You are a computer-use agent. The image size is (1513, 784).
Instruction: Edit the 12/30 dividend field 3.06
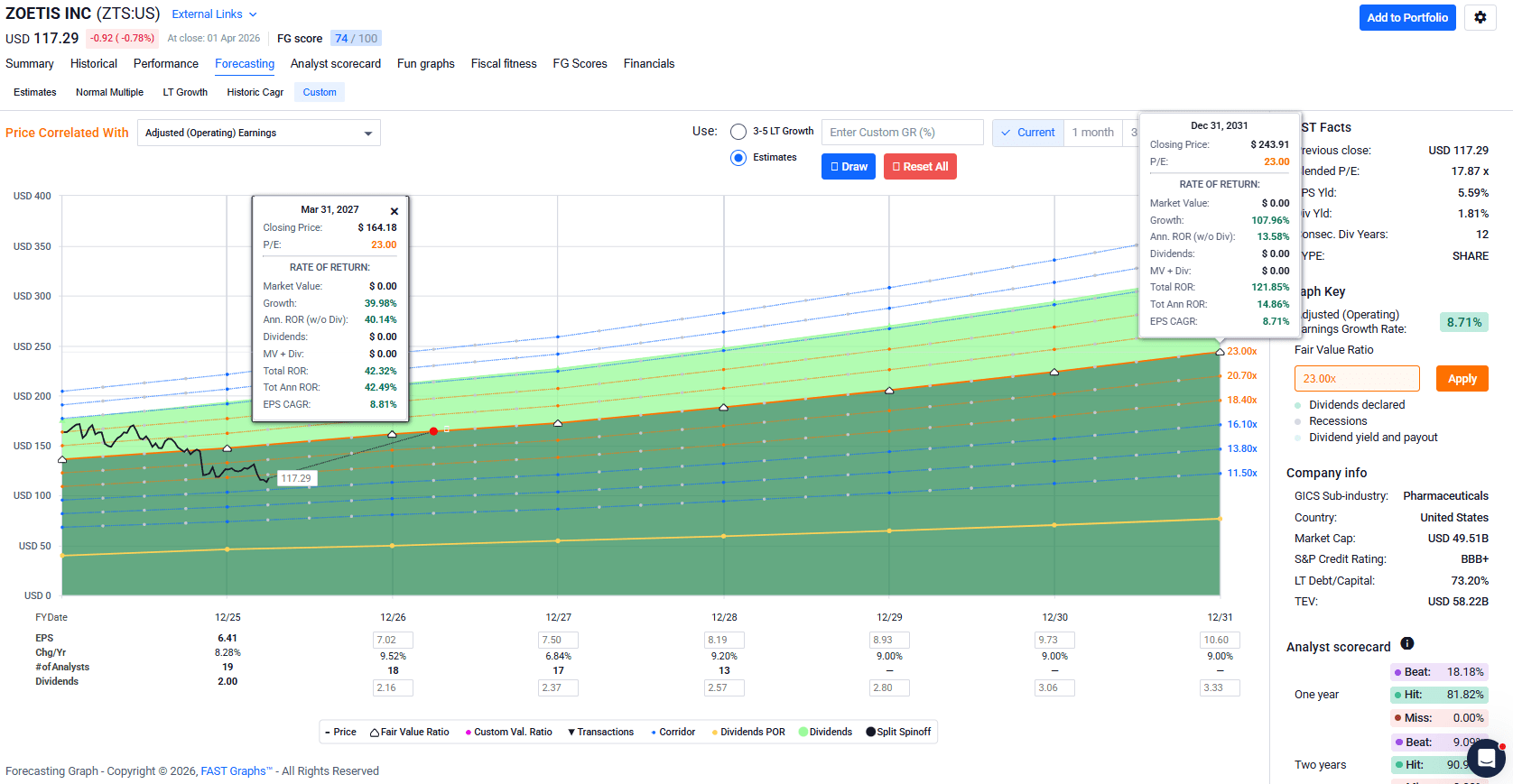[1054, 687]
